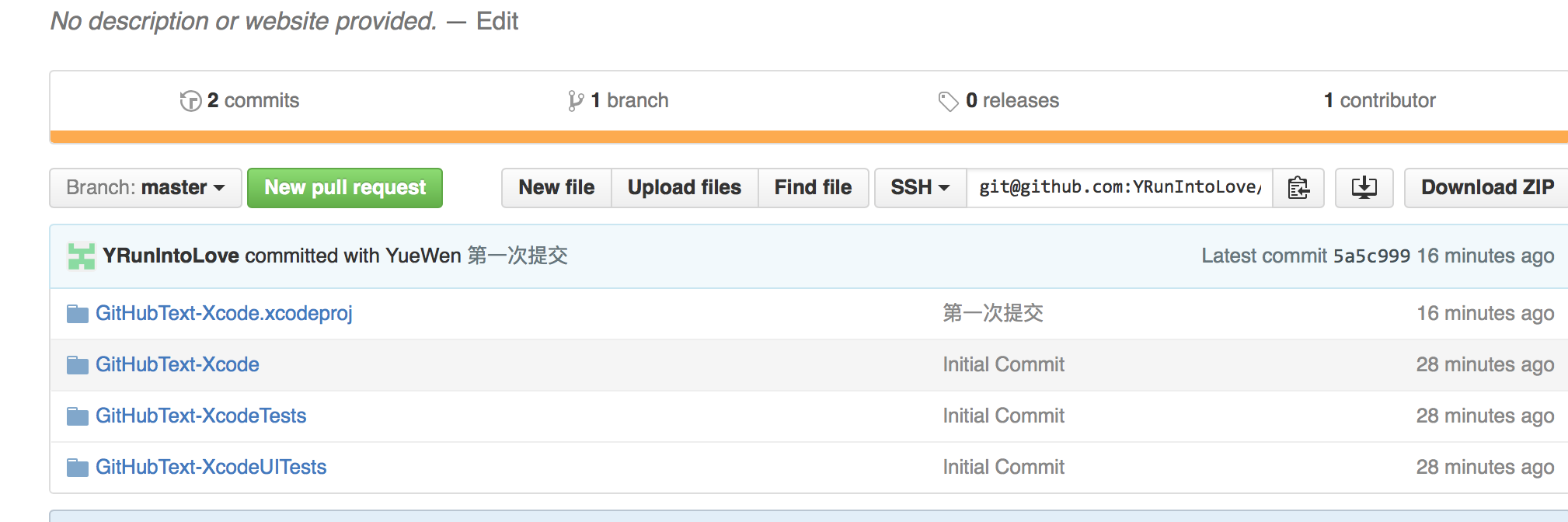
Task: Open the 1 contributor tab
Action: [x=1380, y=101]
